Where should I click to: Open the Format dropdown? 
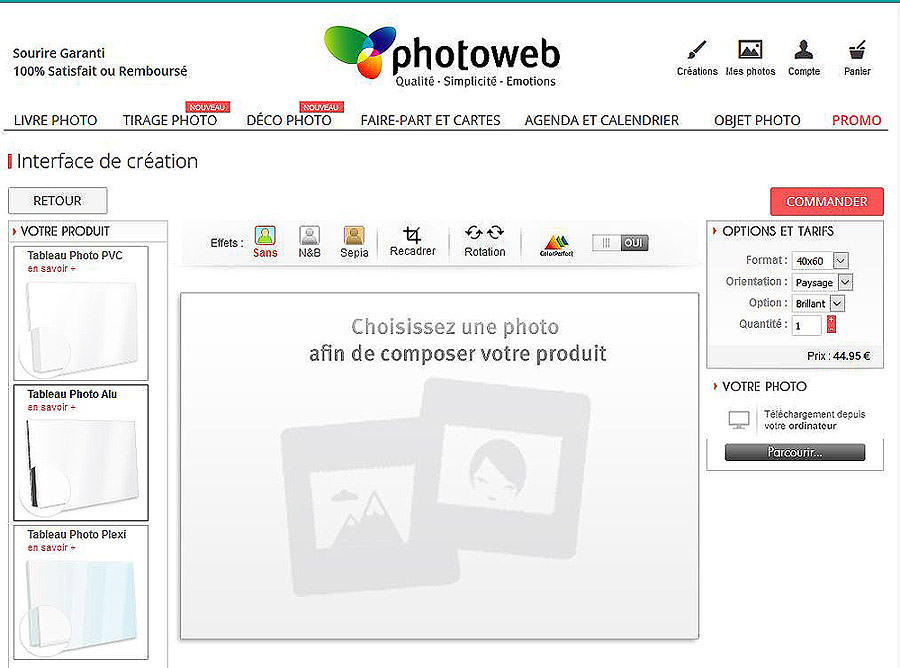(822, 260)
